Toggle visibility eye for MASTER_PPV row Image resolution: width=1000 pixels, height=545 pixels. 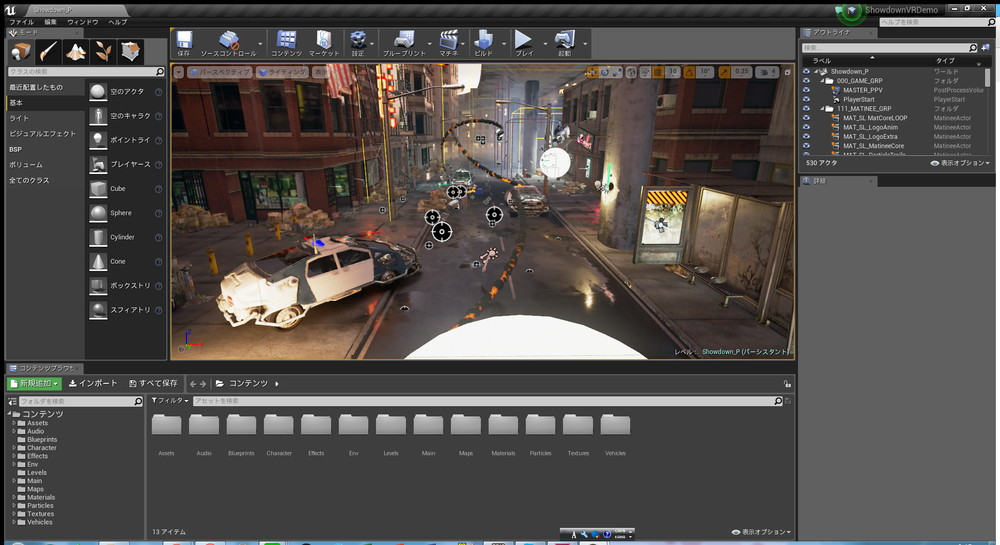(806, 90)
